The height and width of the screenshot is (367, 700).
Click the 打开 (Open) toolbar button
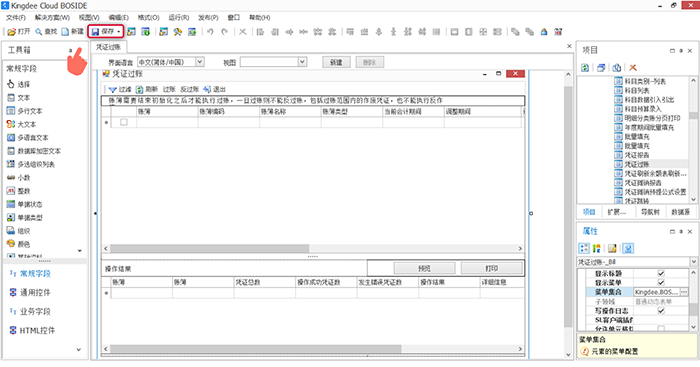pyautogui.click(x=19, y=32)
